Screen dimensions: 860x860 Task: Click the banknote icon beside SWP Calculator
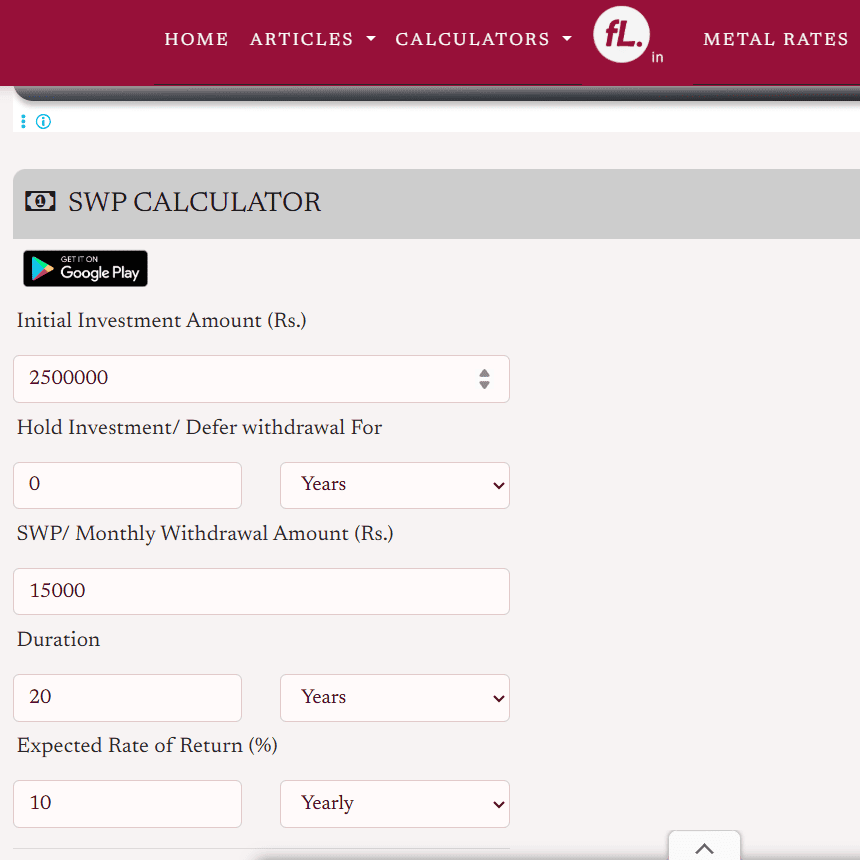pyautogui.click(x=40, y=202)
